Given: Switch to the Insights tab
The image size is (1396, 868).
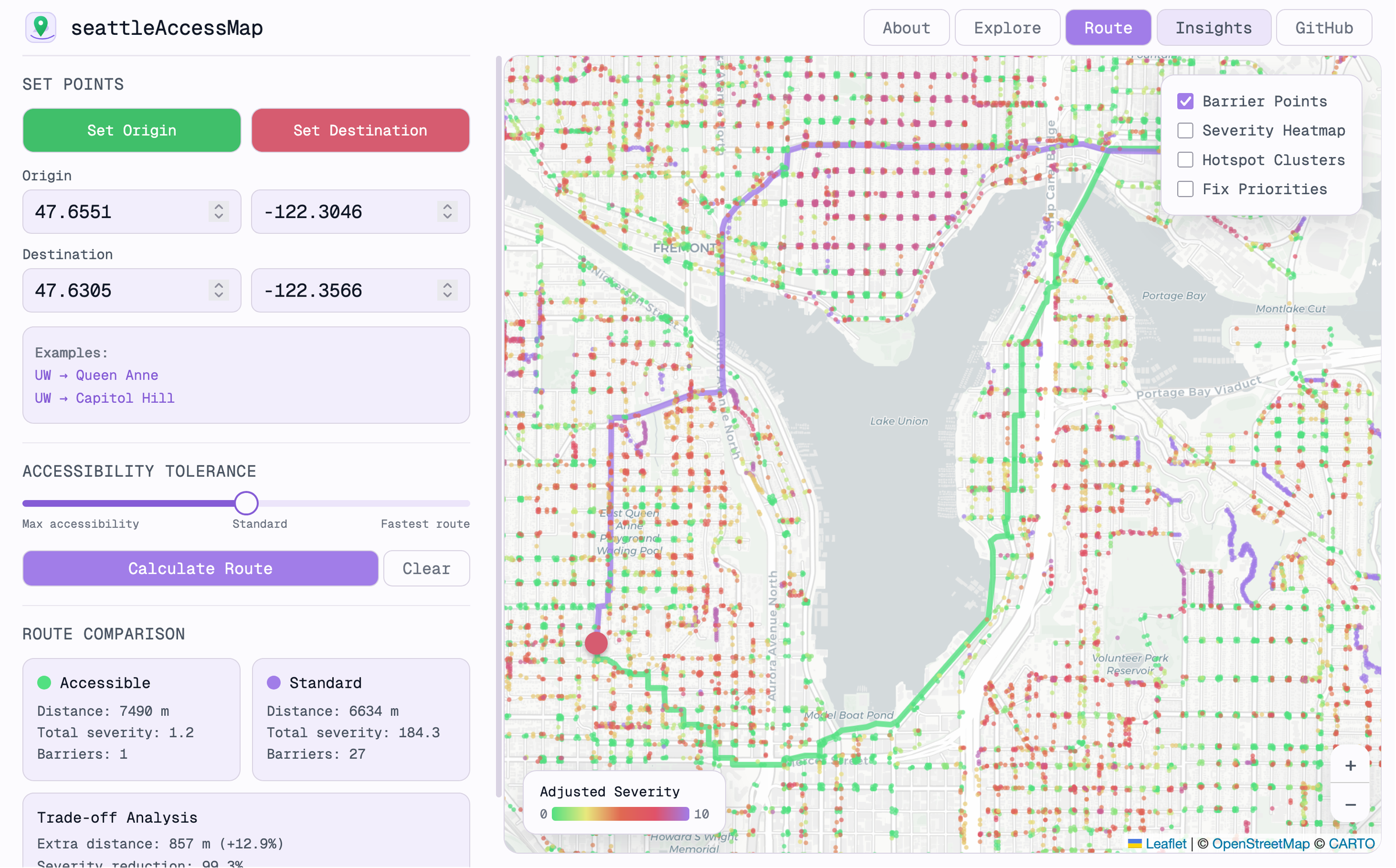Looking at the screenshot, I should 1213,27.
